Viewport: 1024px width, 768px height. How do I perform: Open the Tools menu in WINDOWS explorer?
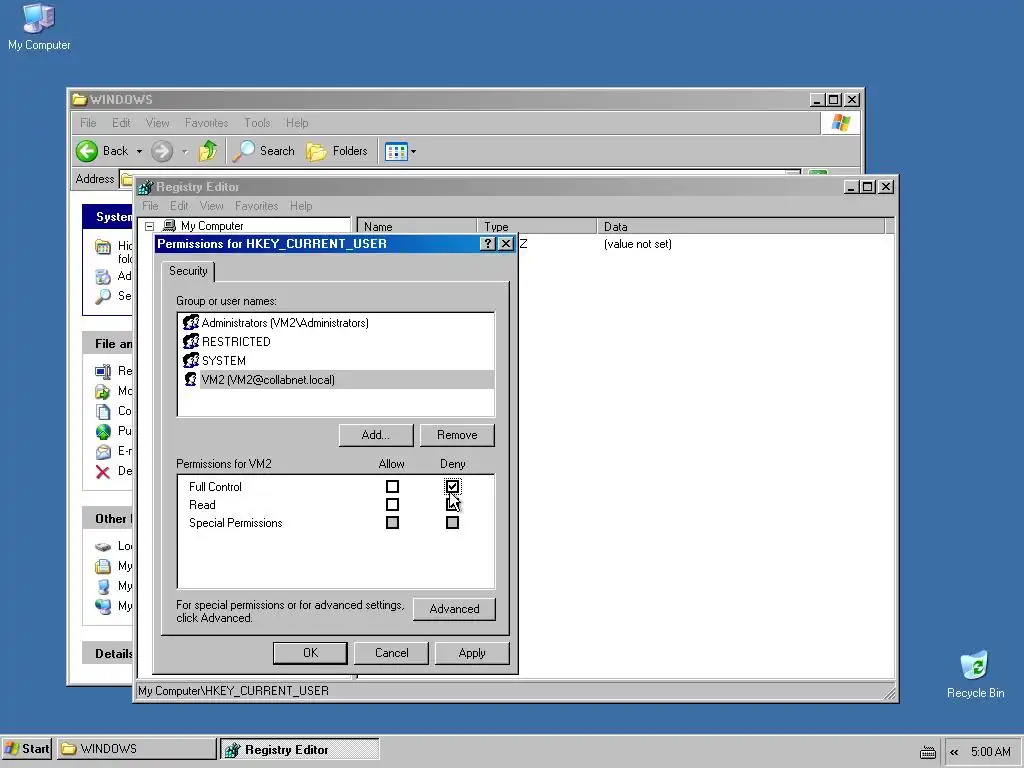pyautogui.click(x=257, y=123)
